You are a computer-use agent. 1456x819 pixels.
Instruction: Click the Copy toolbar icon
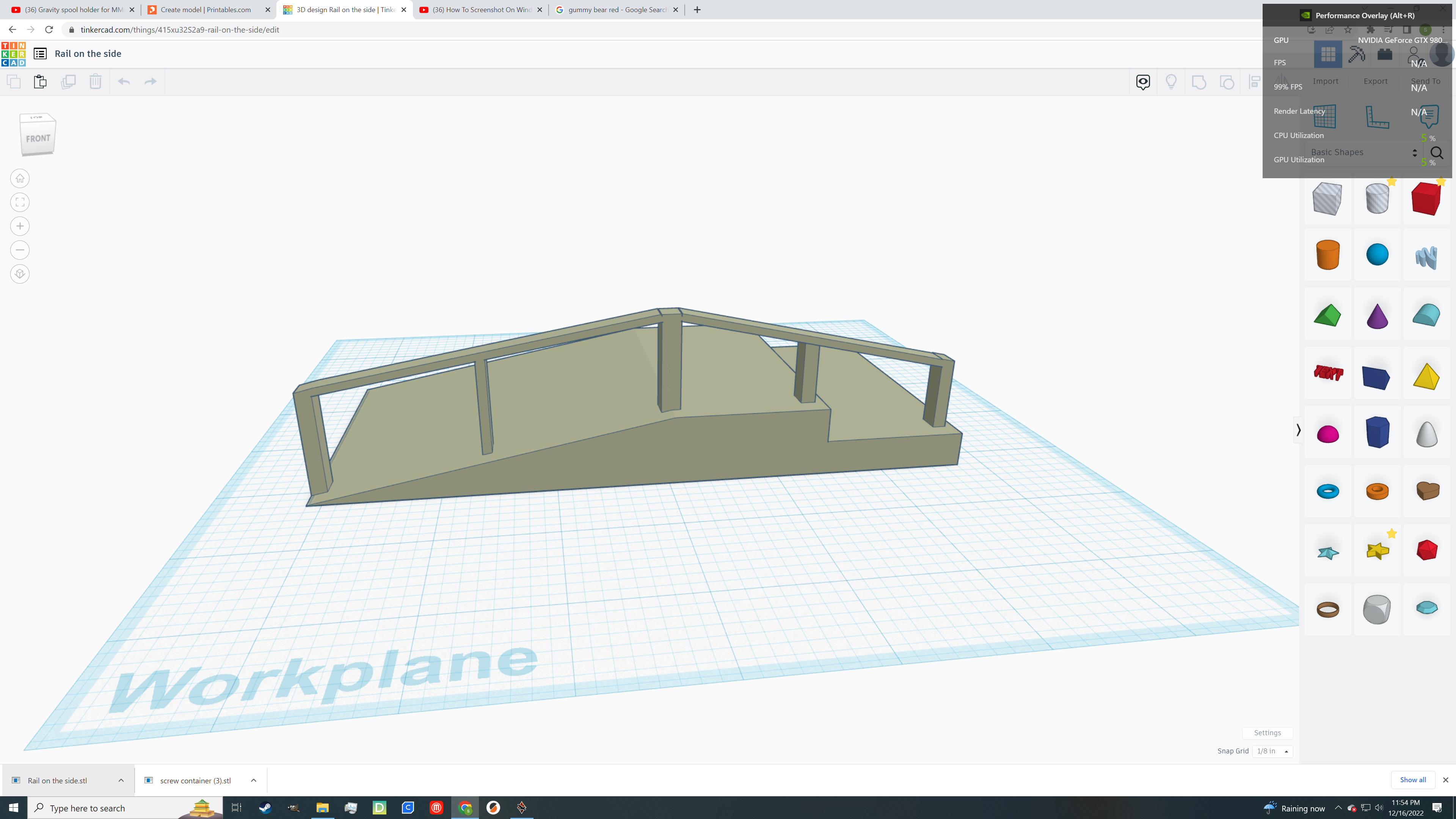coord(14,82)
